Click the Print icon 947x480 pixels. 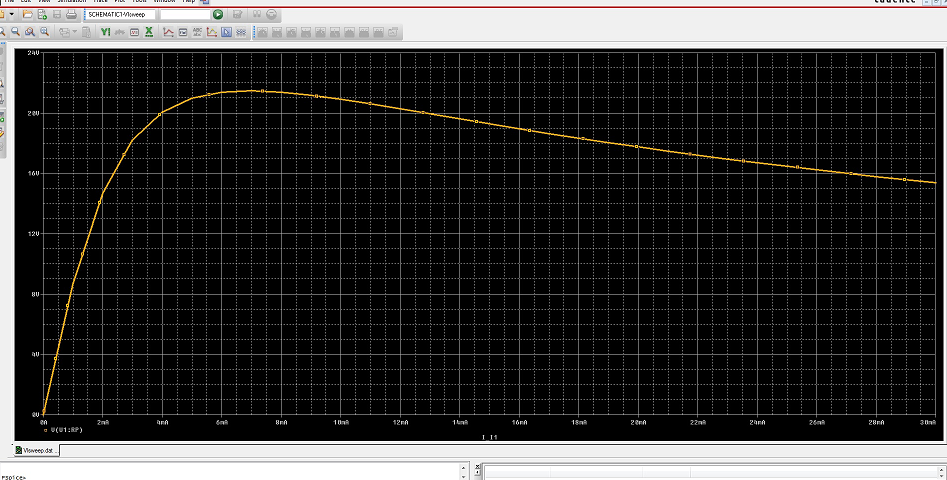pos(71,14)
